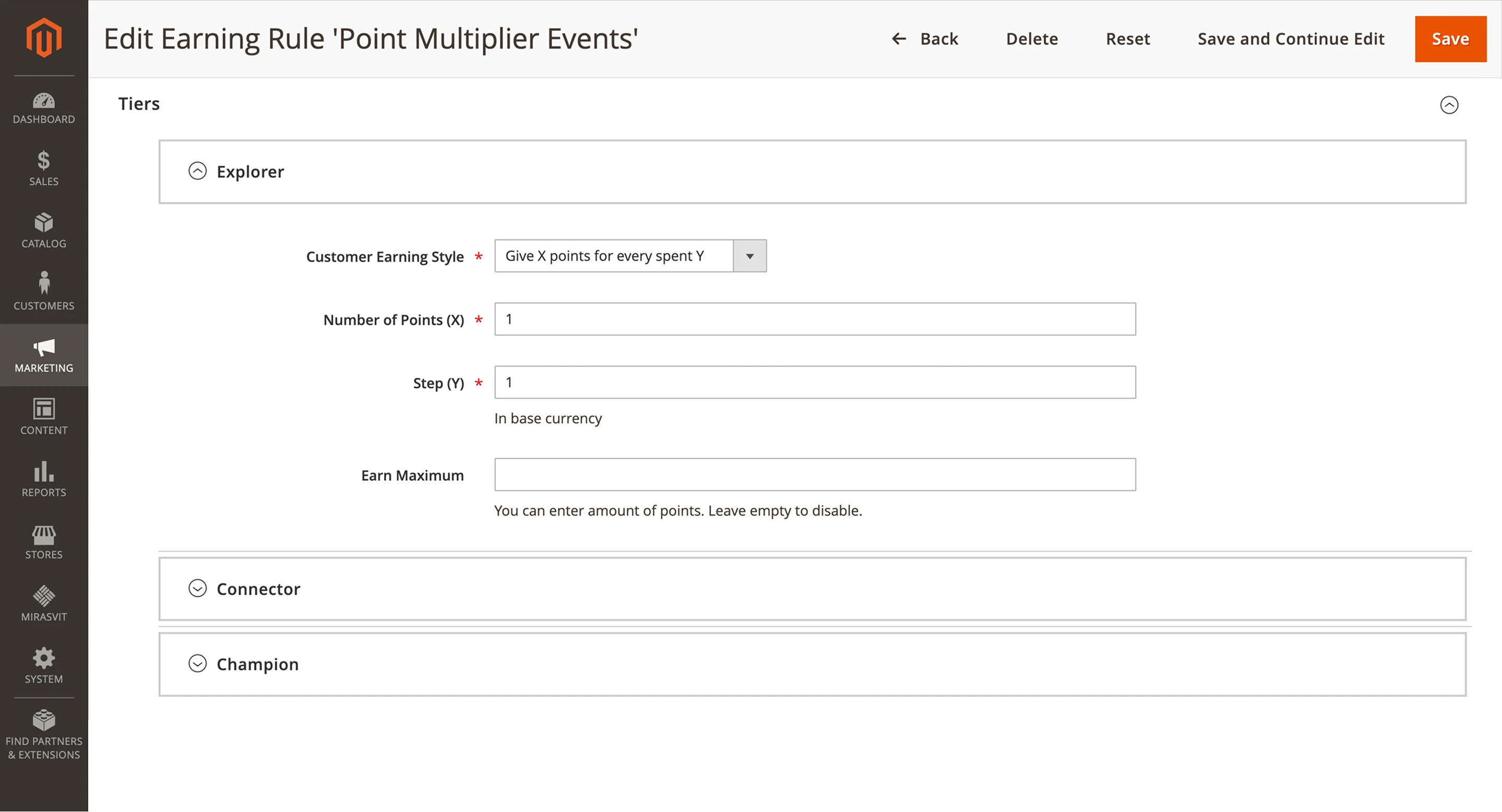
Task: Click inside the Earn Maximum field
Action: coord(814,474)
